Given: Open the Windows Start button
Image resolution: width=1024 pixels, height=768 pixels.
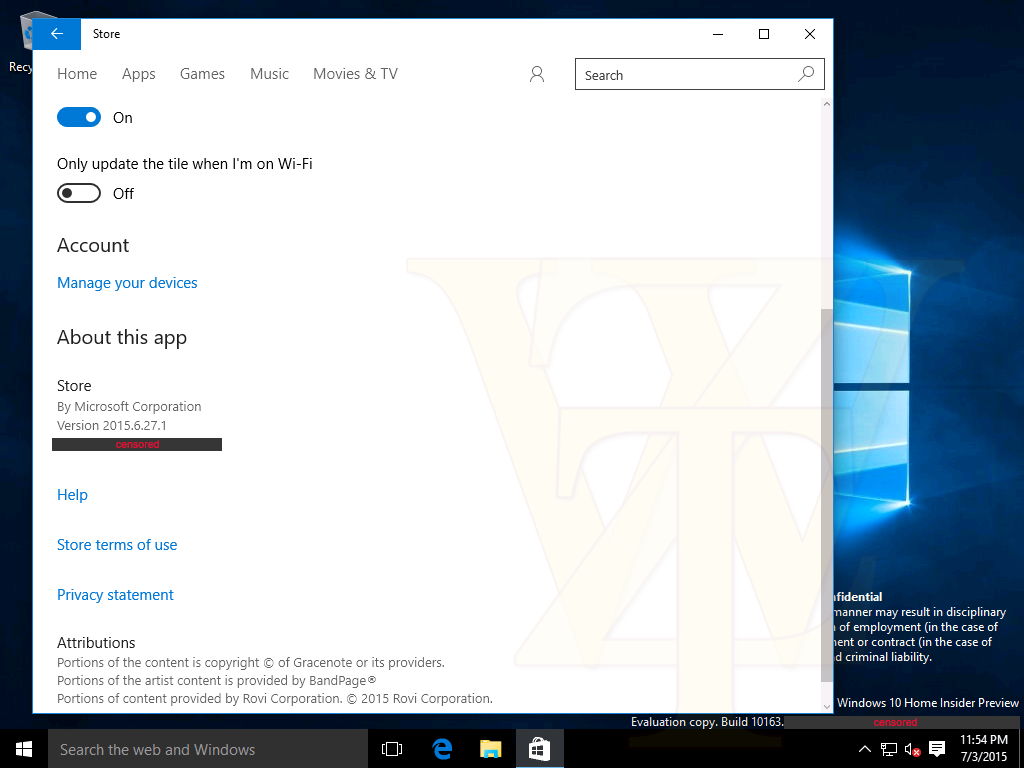Looking at the screenshot, I should coord(24,749).
